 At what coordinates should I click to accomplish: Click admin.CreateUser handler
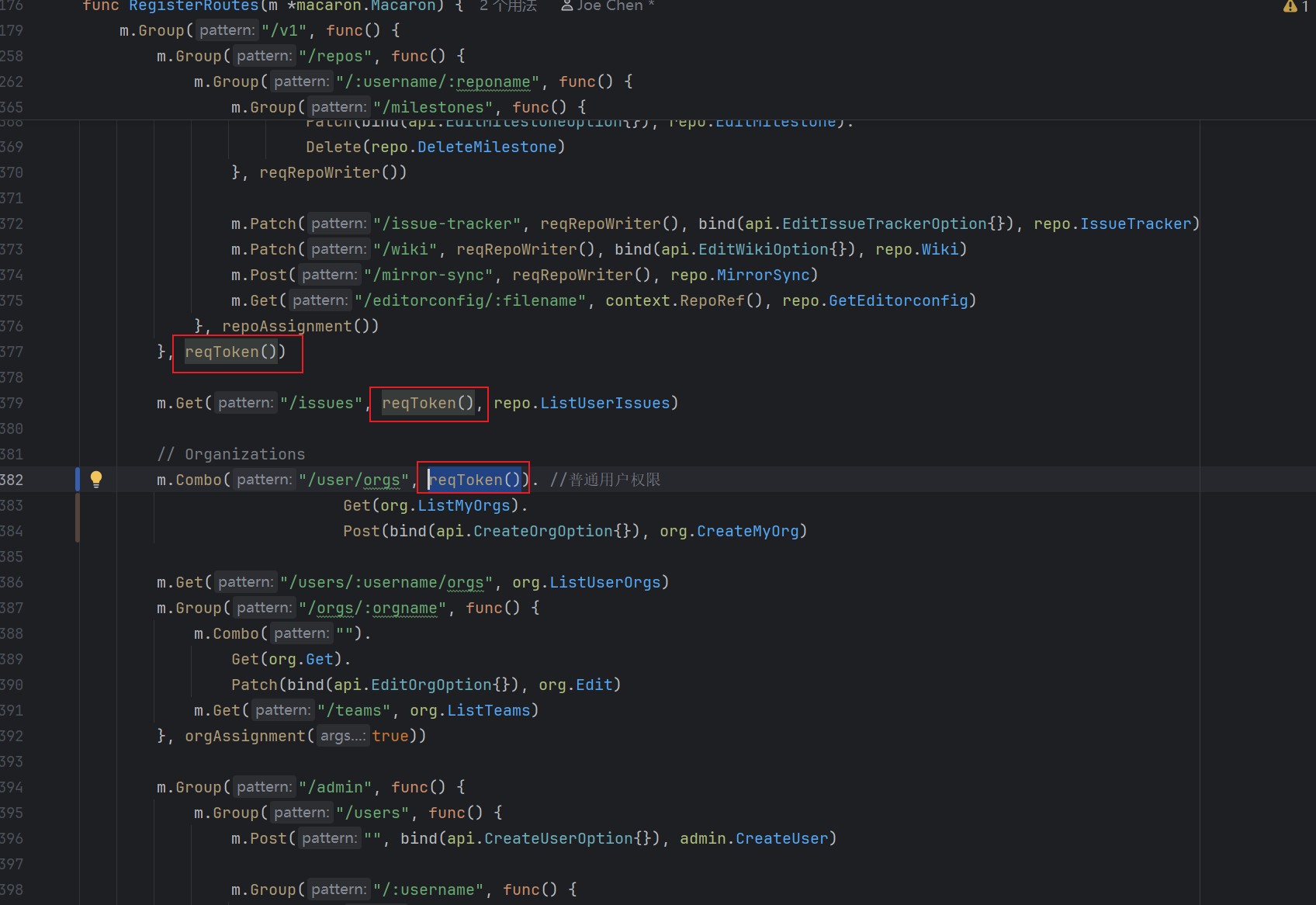755,838
